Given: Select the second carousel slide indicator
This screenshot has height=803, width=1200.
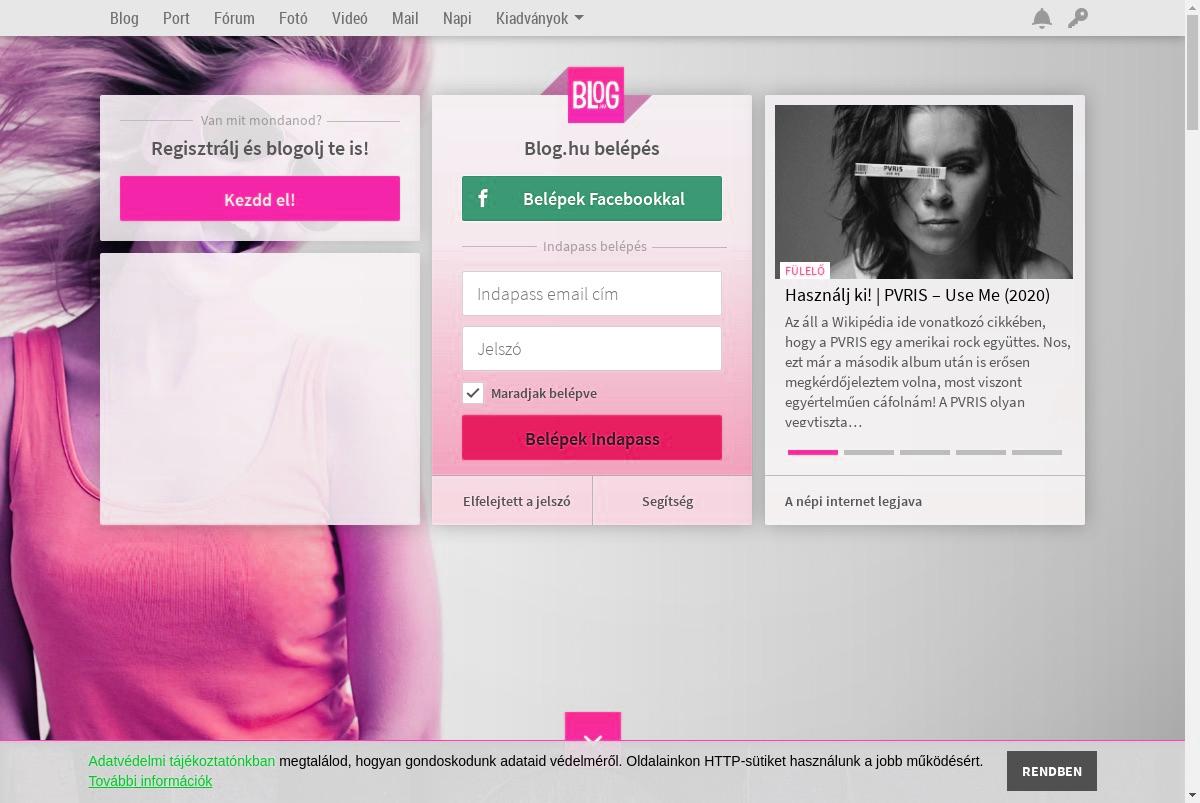Looking at the screenshot, I should point(869,452).
